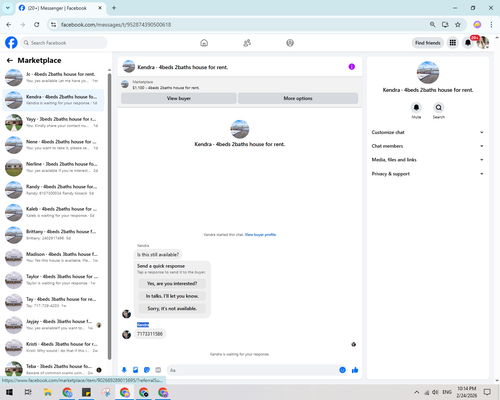Open Task View on the taskbar
The height and width of the screenshot is (400, 500).
pos(28,392)
